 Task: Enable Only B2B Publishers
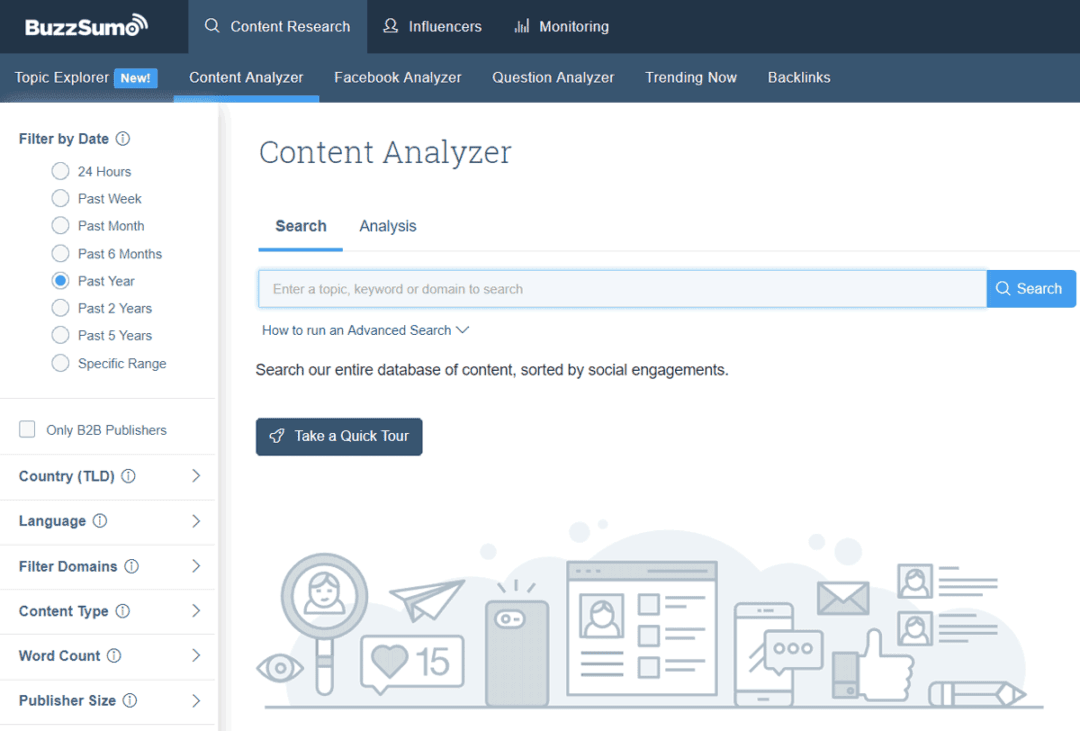[26, 429]
